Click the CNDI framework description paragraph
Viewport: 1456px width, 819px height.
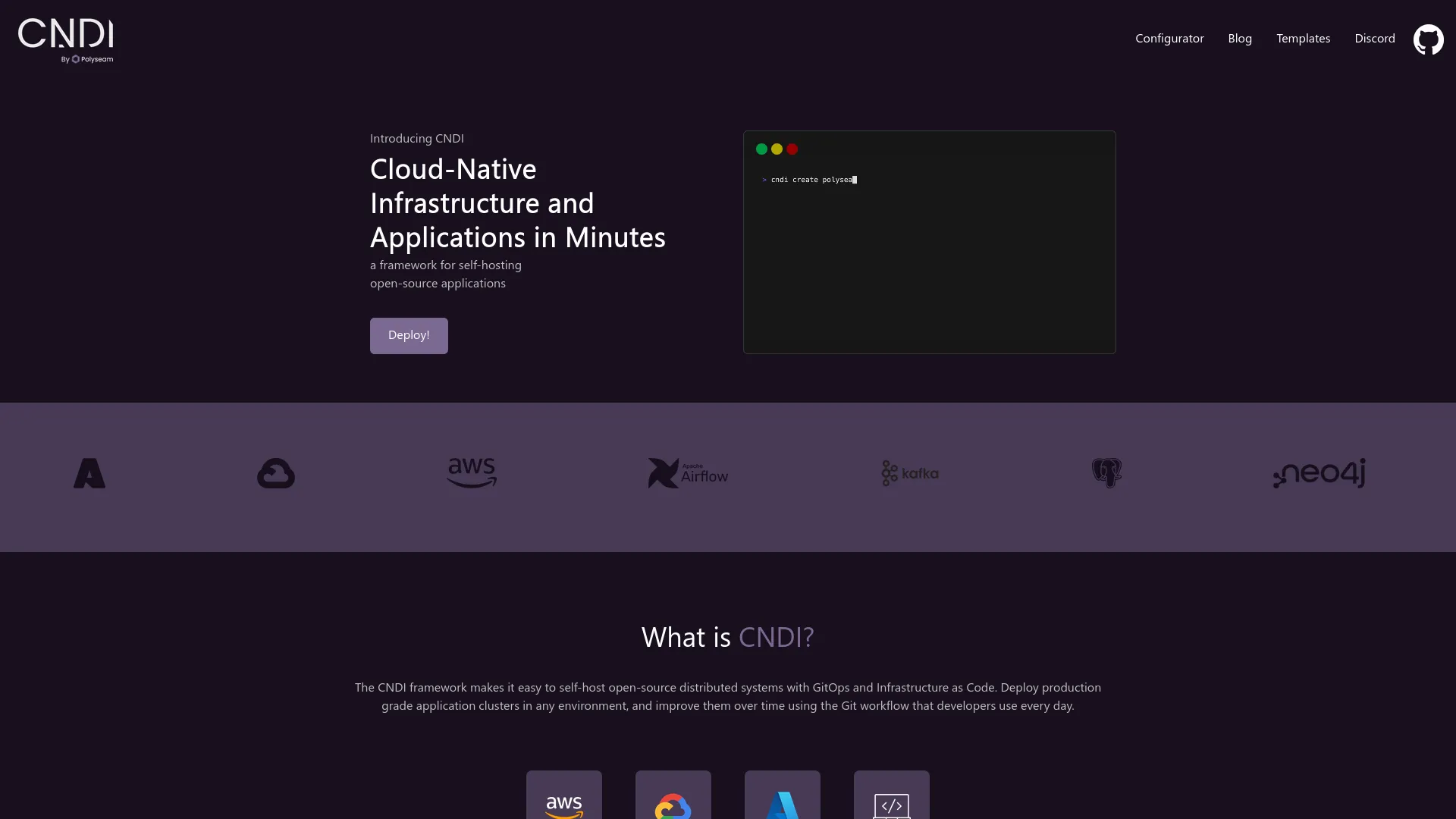pos(728,696)
